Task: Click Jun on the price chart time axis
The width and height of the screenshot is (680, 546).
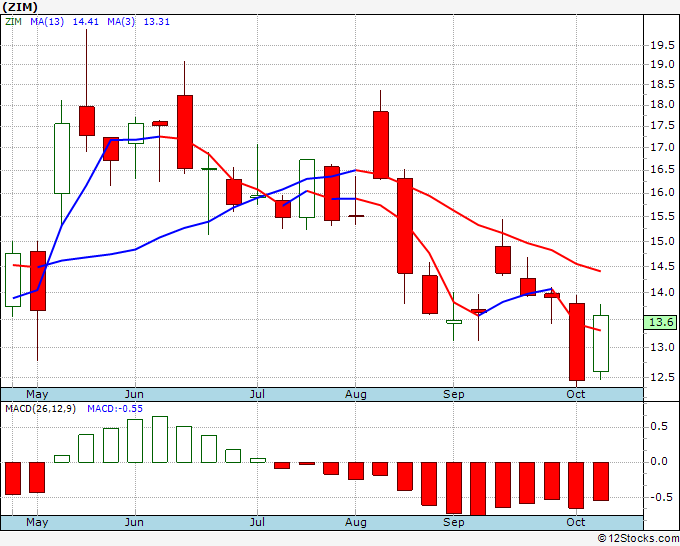Action: (x=134, y=394)
